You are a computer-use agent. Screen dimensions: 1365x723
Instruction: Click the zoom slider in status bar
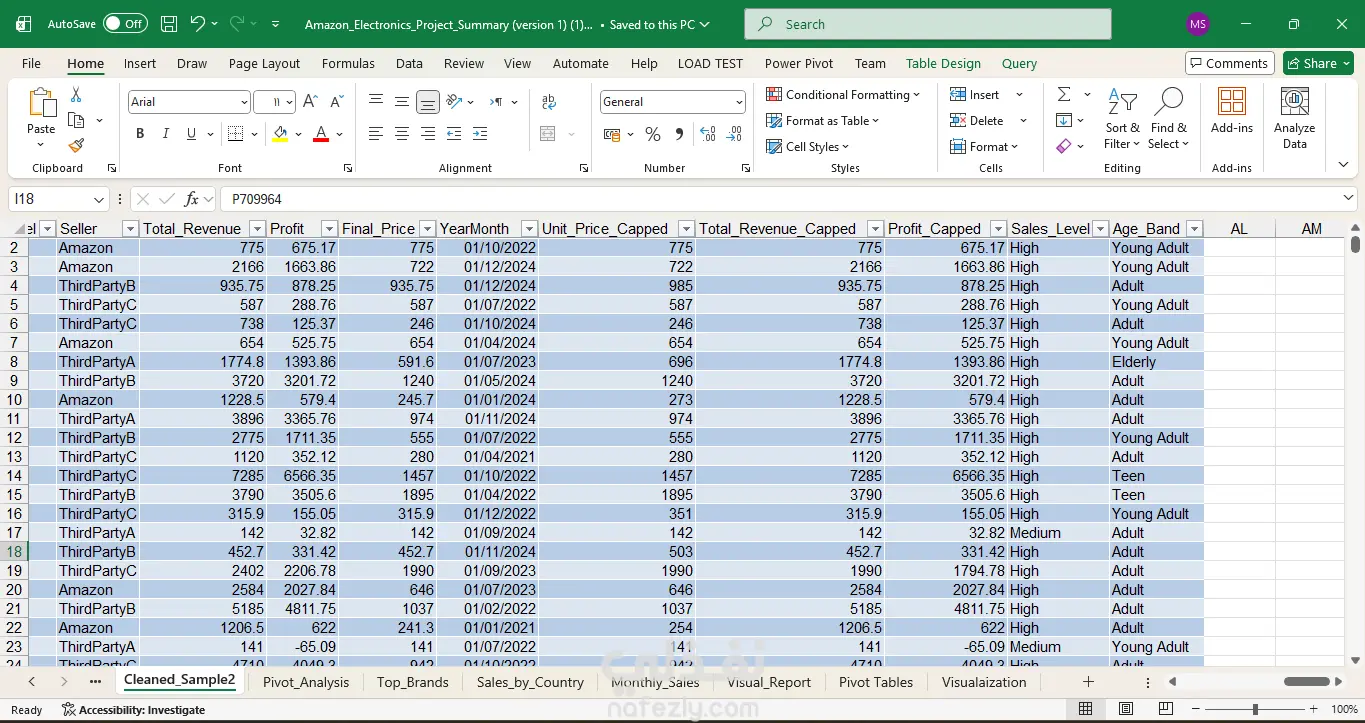click(x=1255, y=709)
